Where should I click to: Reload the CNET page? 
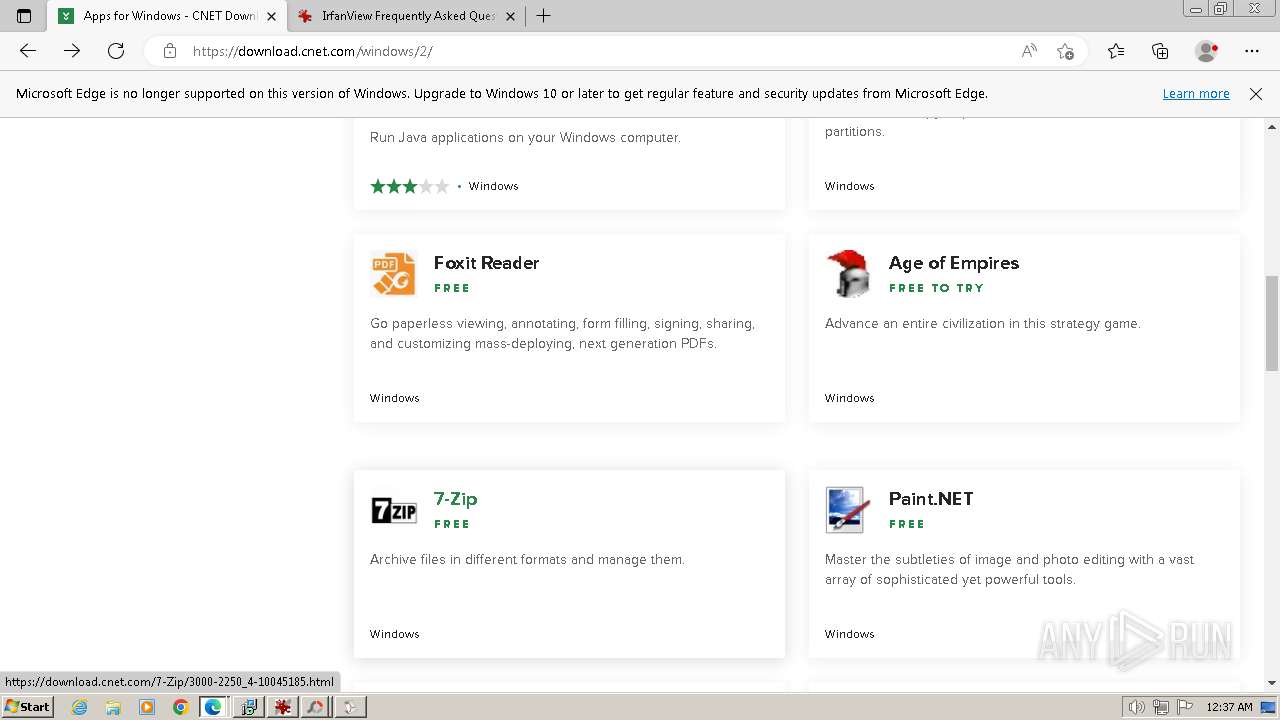[x=116, y=51]
